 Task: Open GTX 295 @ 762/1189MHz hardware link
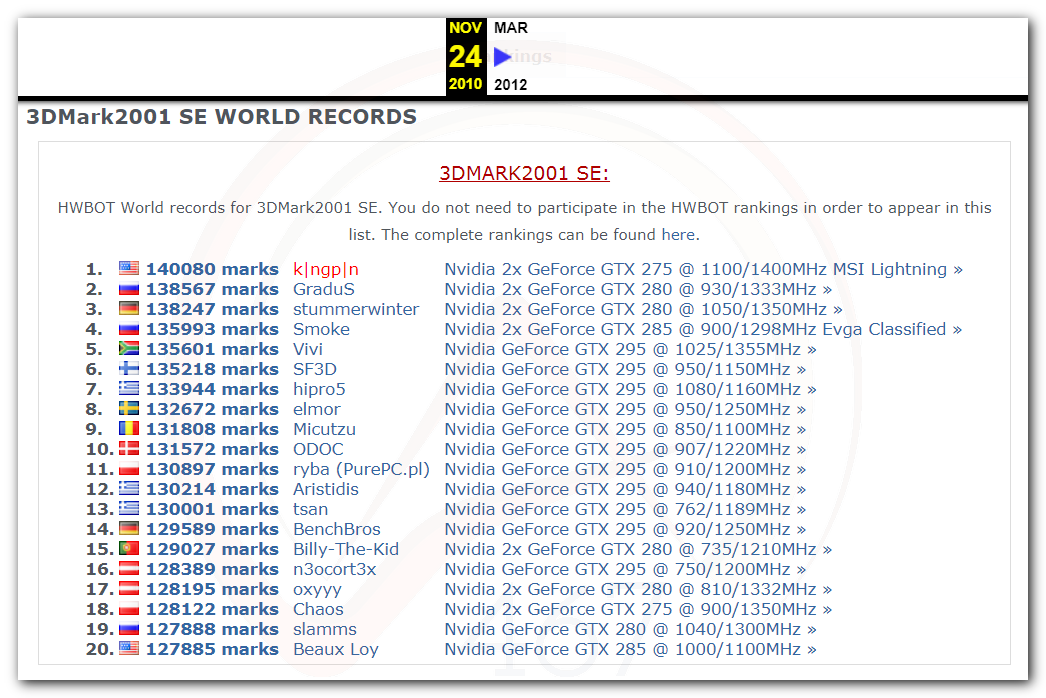[x=625, y=509]
